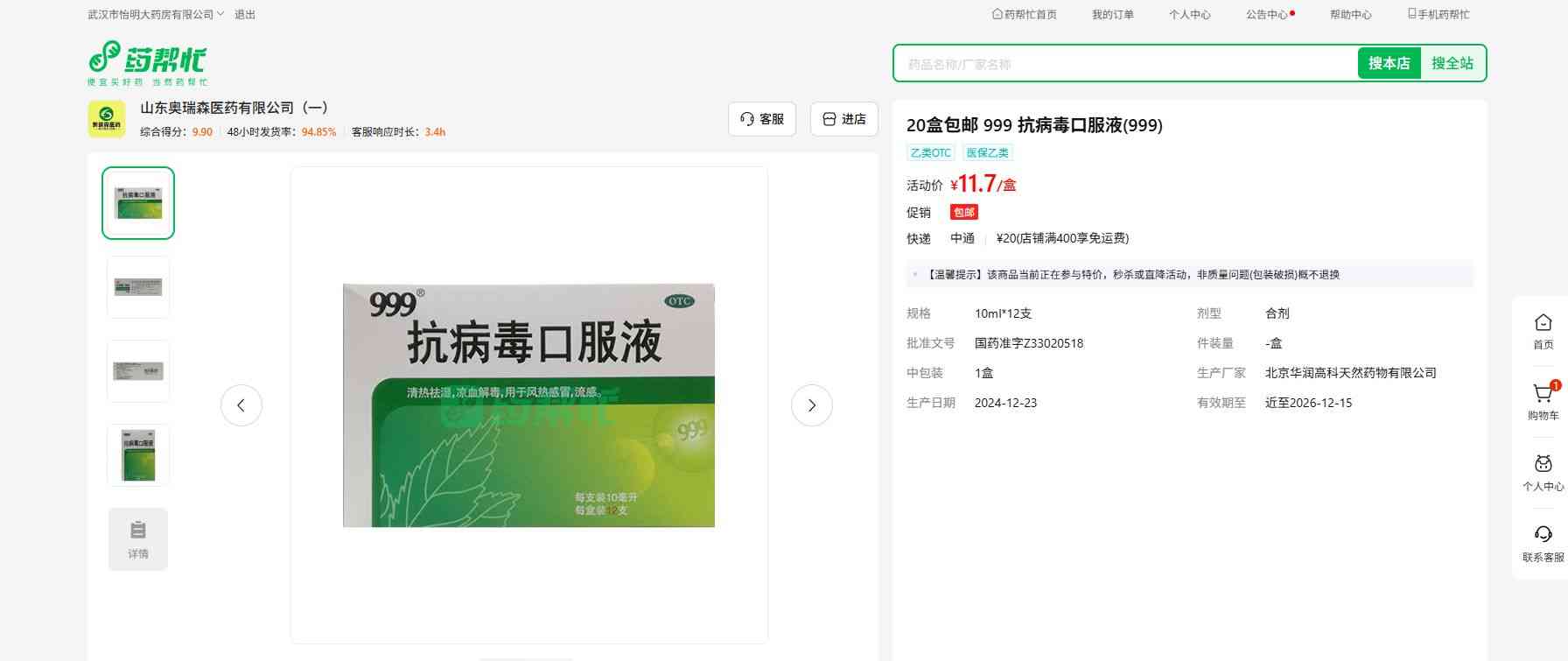Click the 搜本店 search button
Screen dimensions: 1568x661
click(1389, 63)
